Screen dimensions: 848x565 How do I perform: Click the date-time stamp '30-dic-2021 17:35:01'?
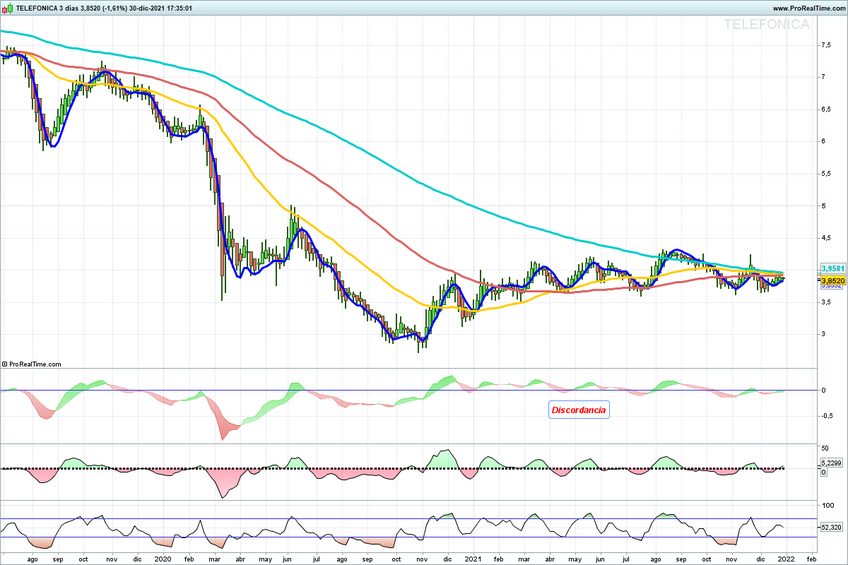tap(161, 8)
